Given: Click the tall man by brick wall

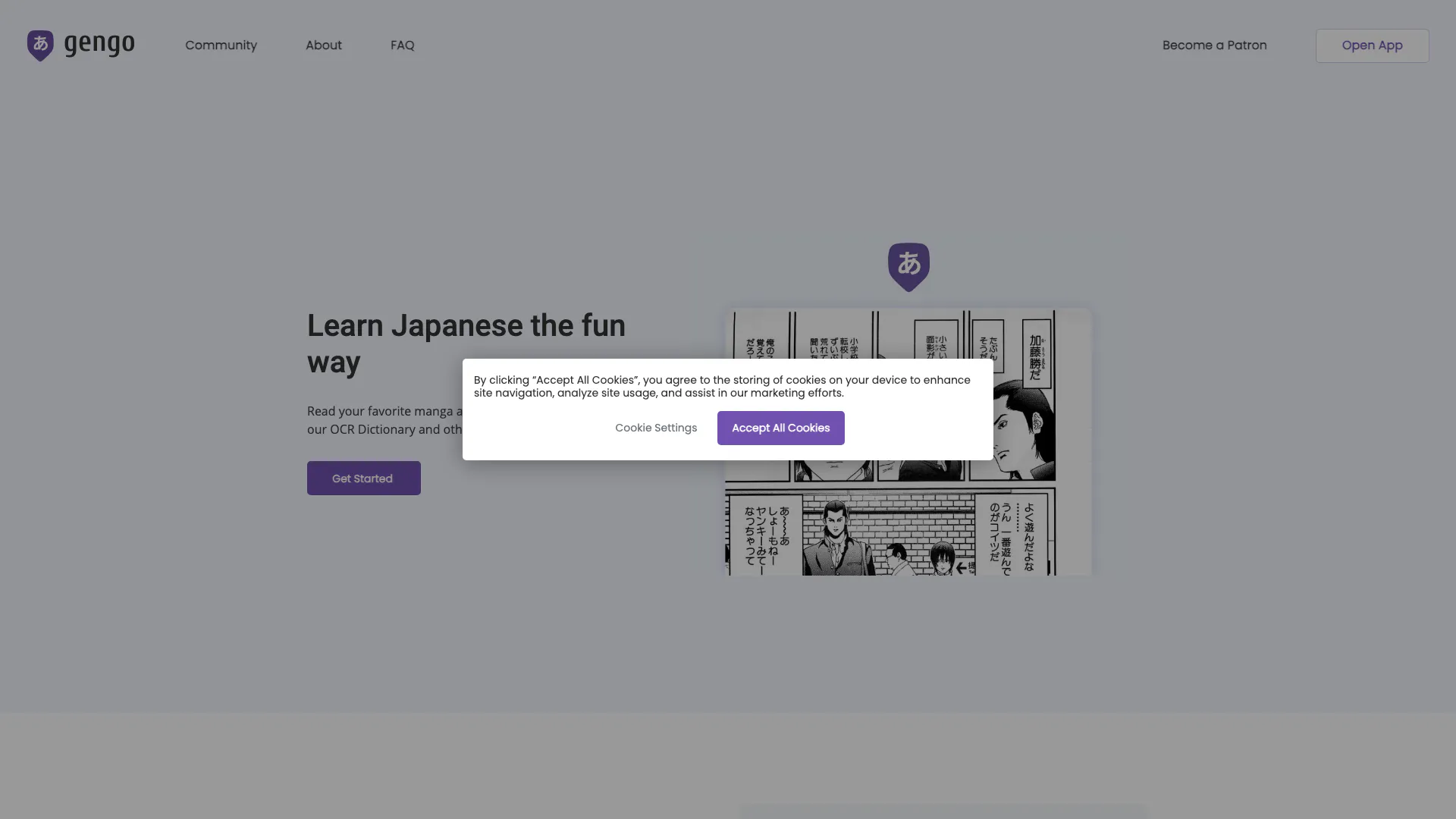Looking at the screenshot, I should tap(835, 538).
